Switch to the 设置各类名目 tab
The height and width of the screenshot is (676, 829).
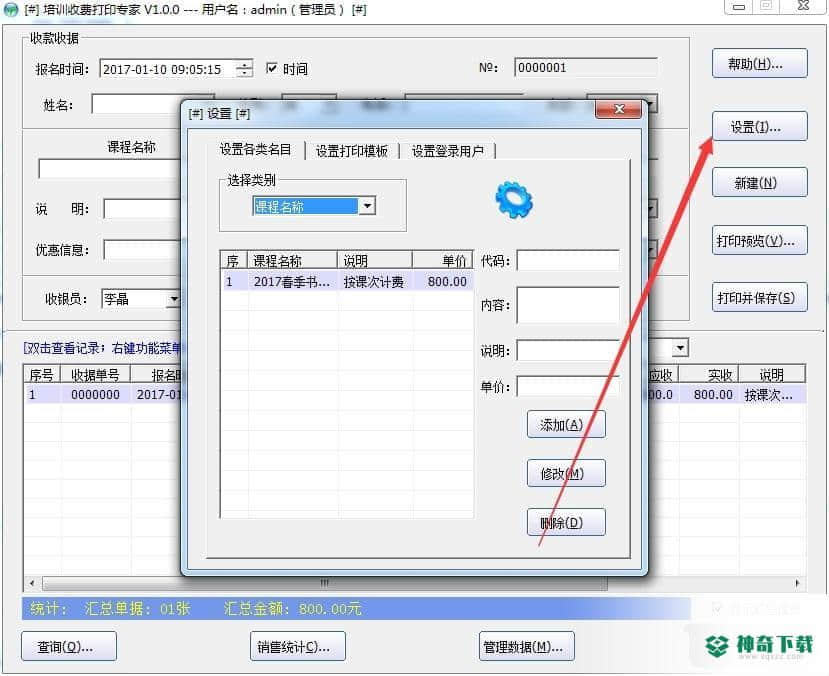coord(255,150)
